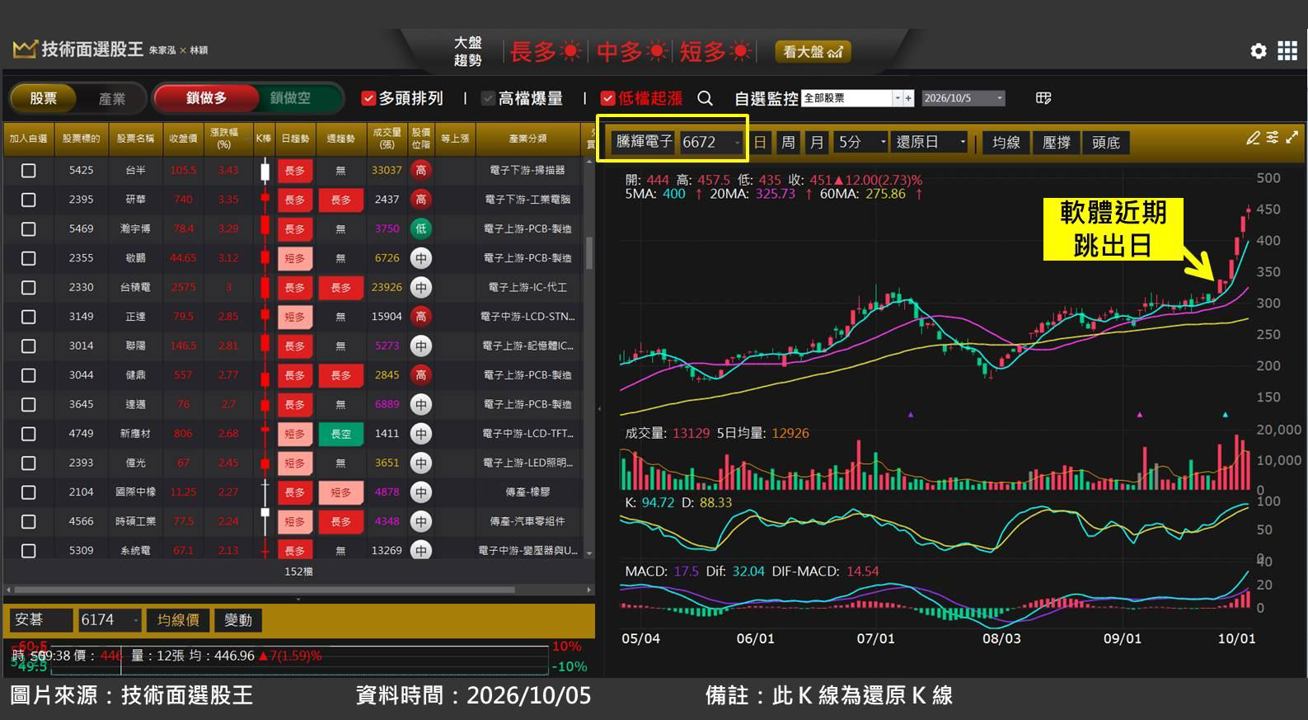This screenshot has height=720, width=1308.
Task: Click 長空 trend tag for 新應材
Action: 341,434
